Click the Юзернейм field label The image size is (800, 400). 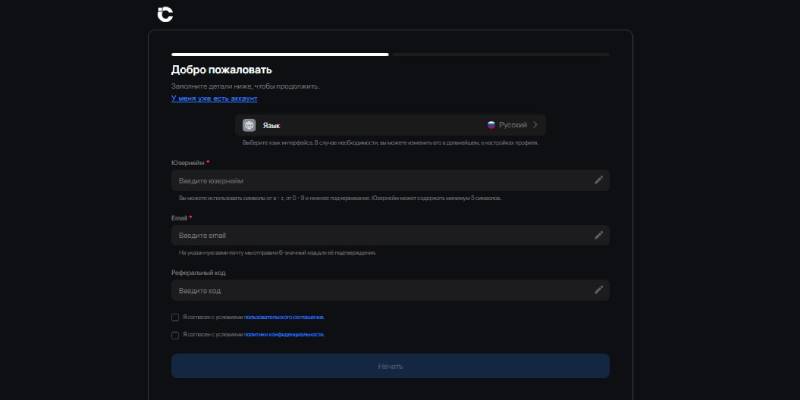tap(188, 163)
